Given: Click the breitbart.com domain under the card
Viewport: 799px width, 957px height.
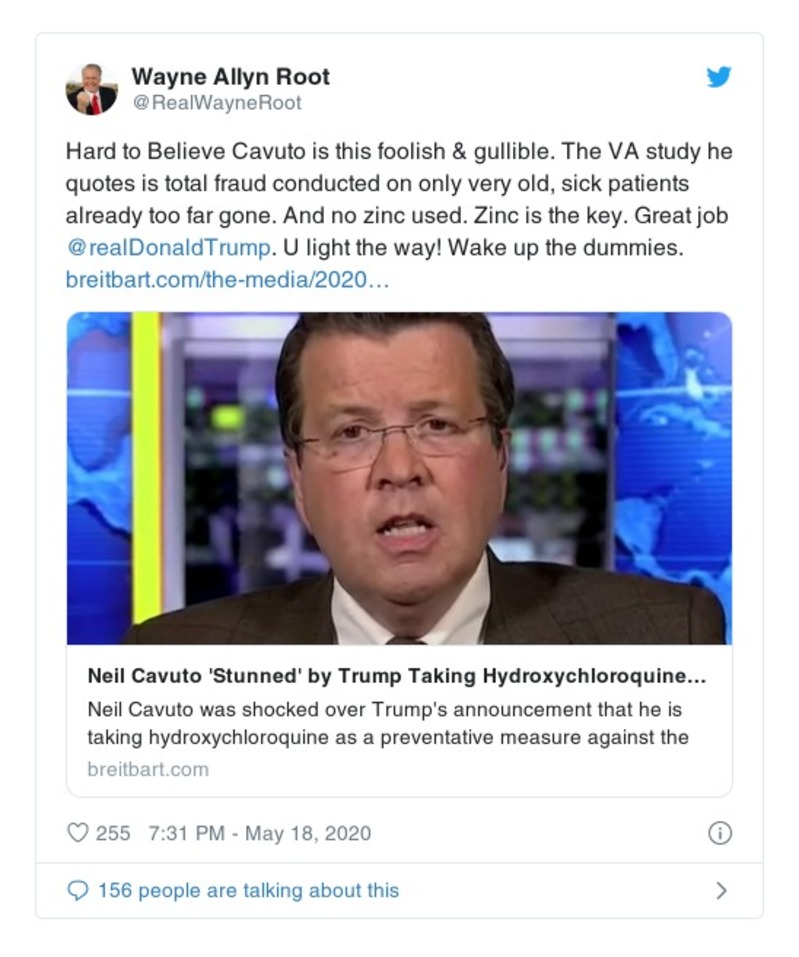Looking at the screenshot, I should [x=148, y=769].
